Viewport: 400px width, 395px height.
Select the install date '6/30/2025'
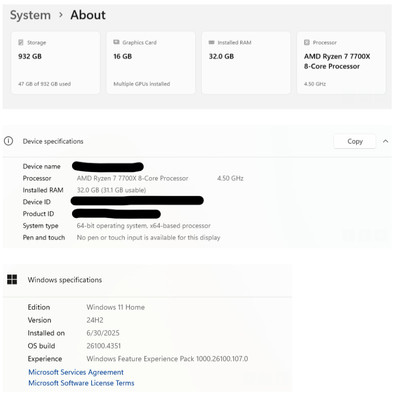(103, 333)
